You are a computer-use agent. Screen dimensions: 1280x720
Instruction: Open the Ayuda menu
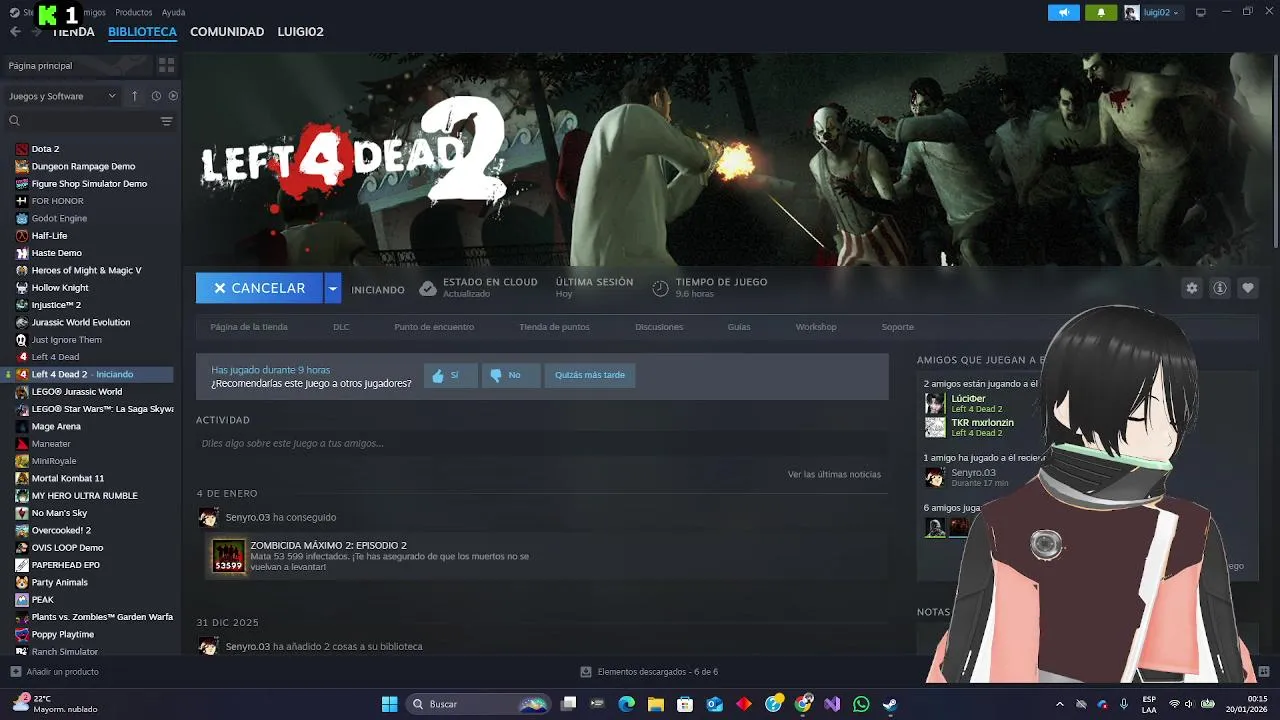tap(173, 12)
